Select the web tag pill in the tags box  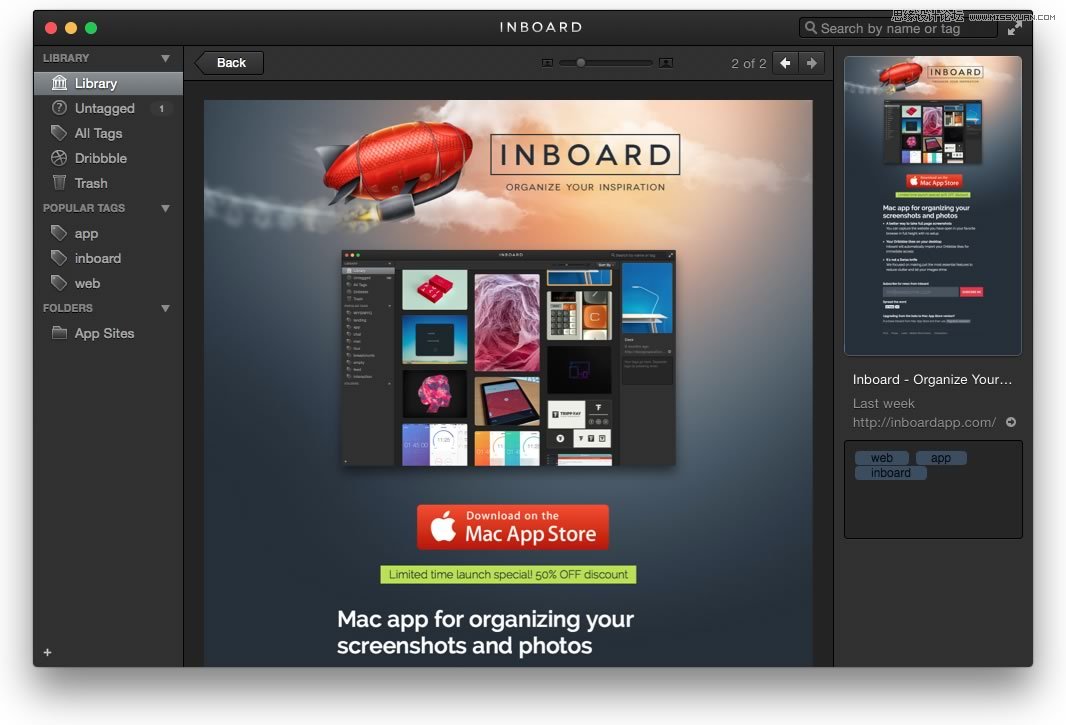882,458
